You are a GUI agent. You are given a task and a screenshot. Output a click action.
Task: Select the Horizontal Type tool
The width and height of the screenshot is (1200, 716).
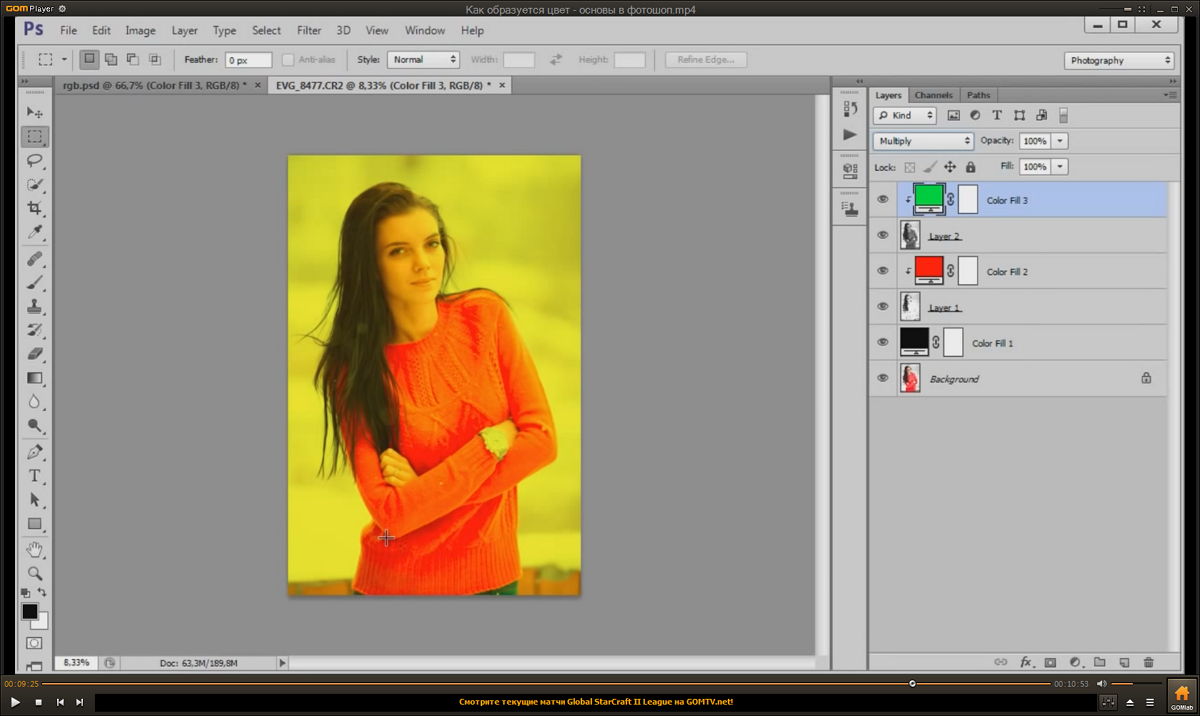pos(35,476)
